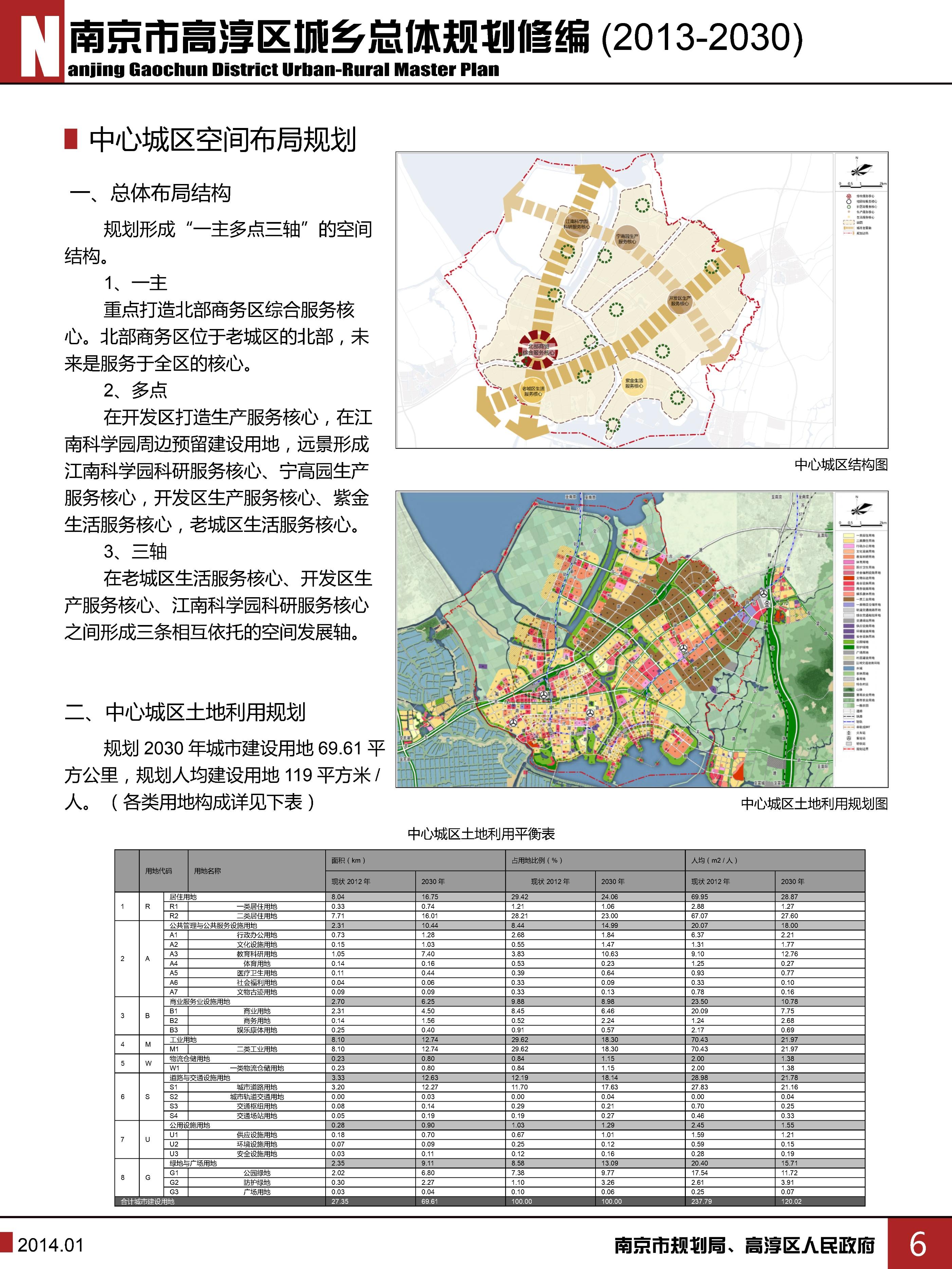The image size is (952, 1269).
Task: Click the G1 row label 公园绿地
Action: click(257, 1173)
